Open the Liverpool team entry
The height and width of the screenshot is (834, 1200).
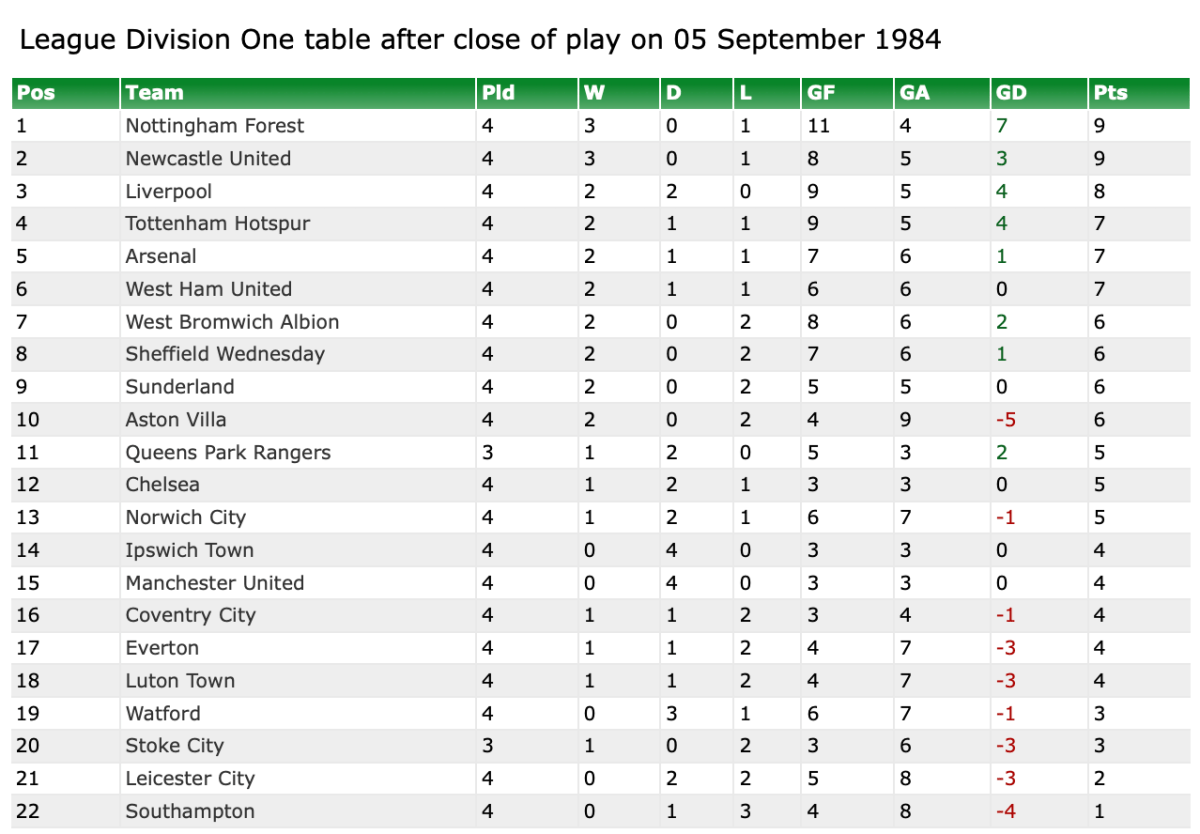pyautogui.click(x=168, y=191)
